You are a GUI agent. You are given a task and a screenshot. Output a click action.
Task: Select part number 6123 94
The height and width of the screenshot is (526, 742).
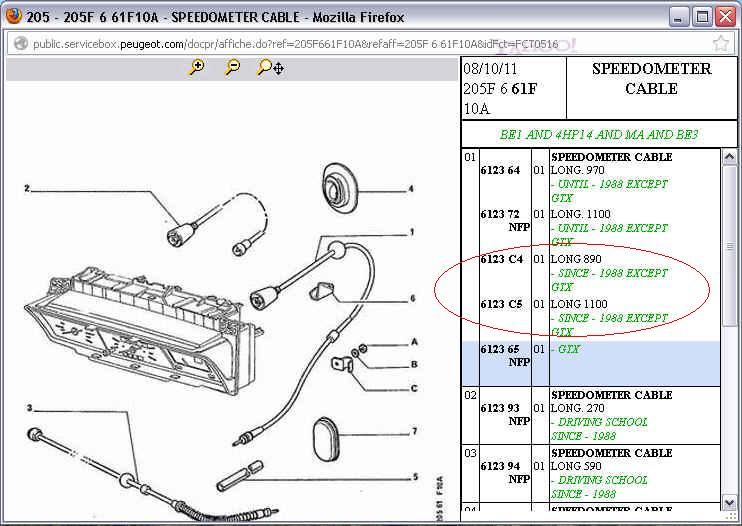(500, 466)
